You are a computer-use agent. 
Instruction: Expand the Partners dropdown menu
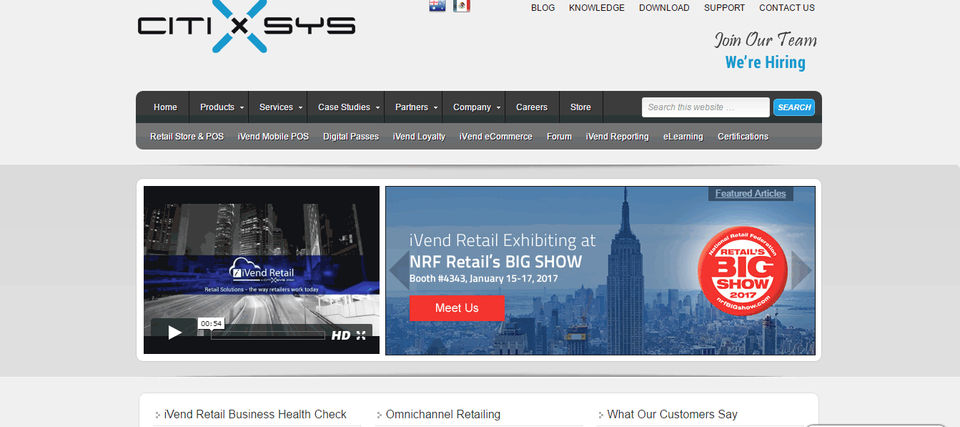tap(414, 107)
